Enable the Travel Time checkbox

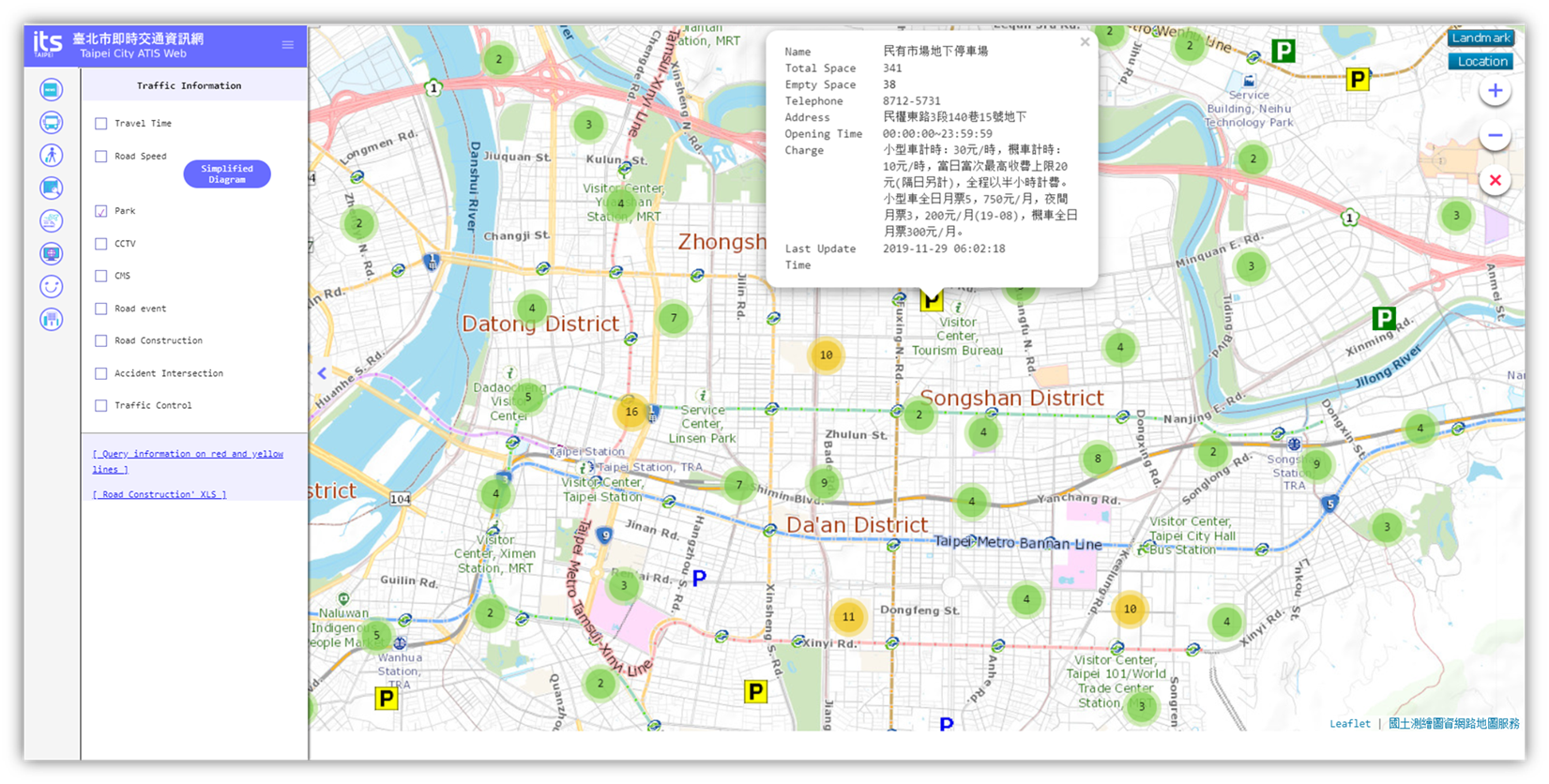(101, 124)
